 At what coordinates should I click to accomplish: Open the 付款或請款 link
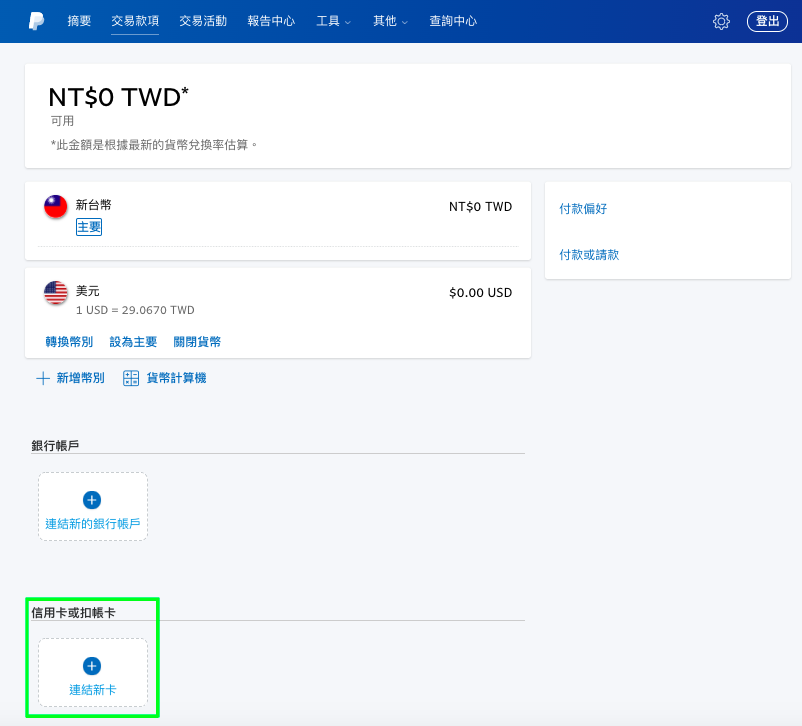[x=589, y=255]
